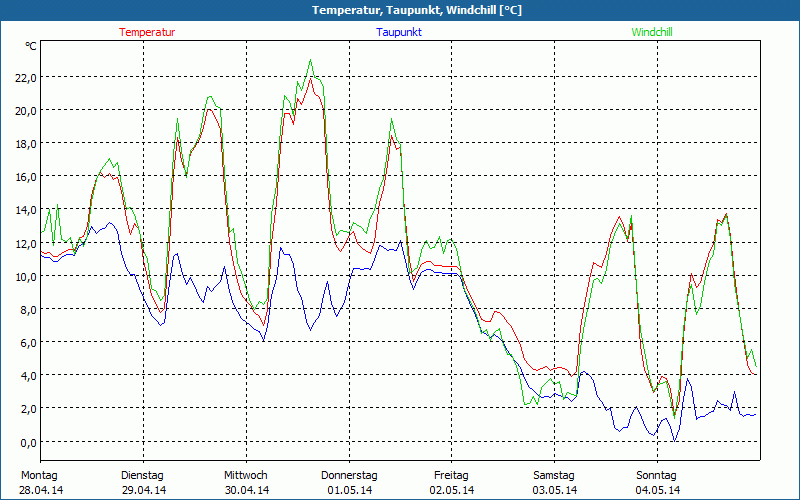Click the 18,0 y-axis value
Screen dimensions: 800x500
26,144
